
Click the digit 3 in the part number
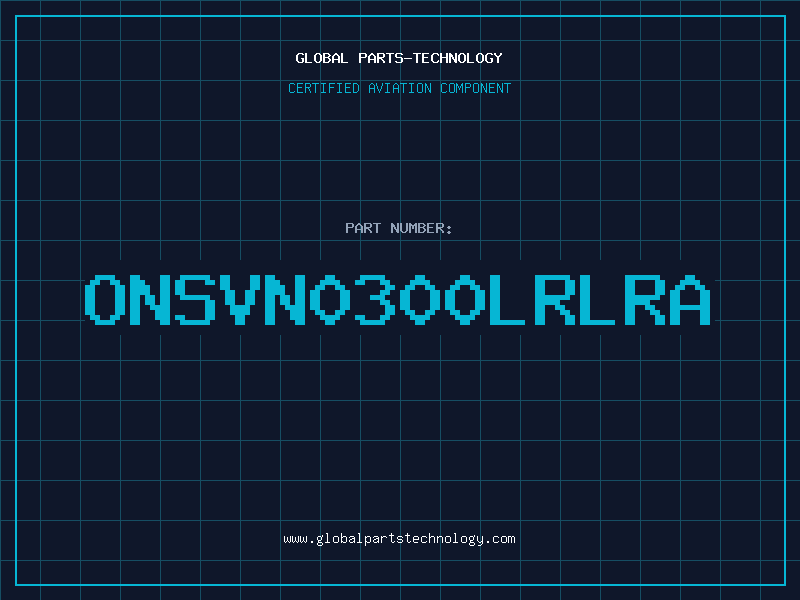point(375,300)
